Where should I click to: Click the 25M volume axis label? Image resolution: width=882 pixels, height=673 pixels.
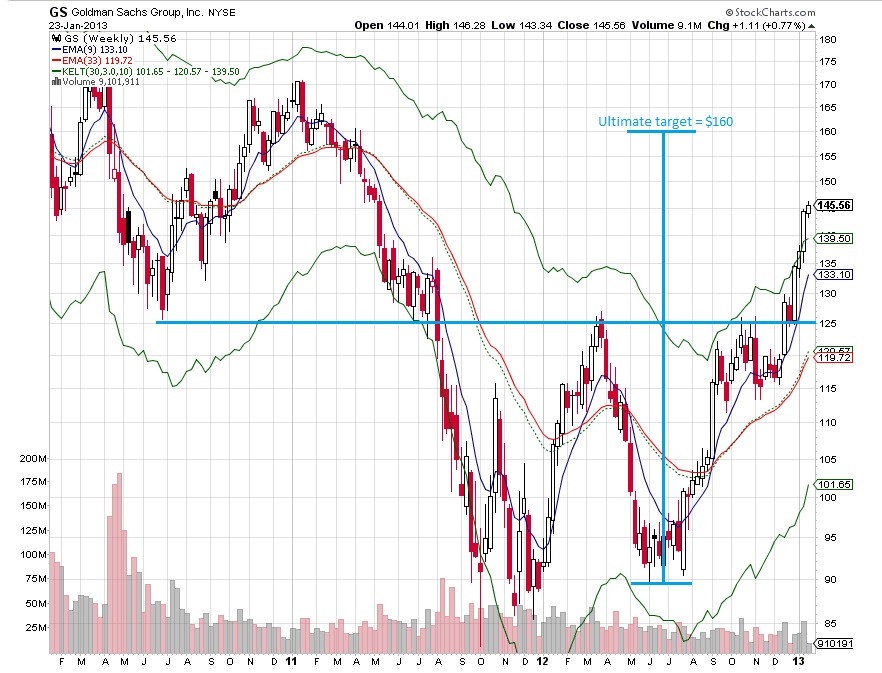[x=36, y=627]
